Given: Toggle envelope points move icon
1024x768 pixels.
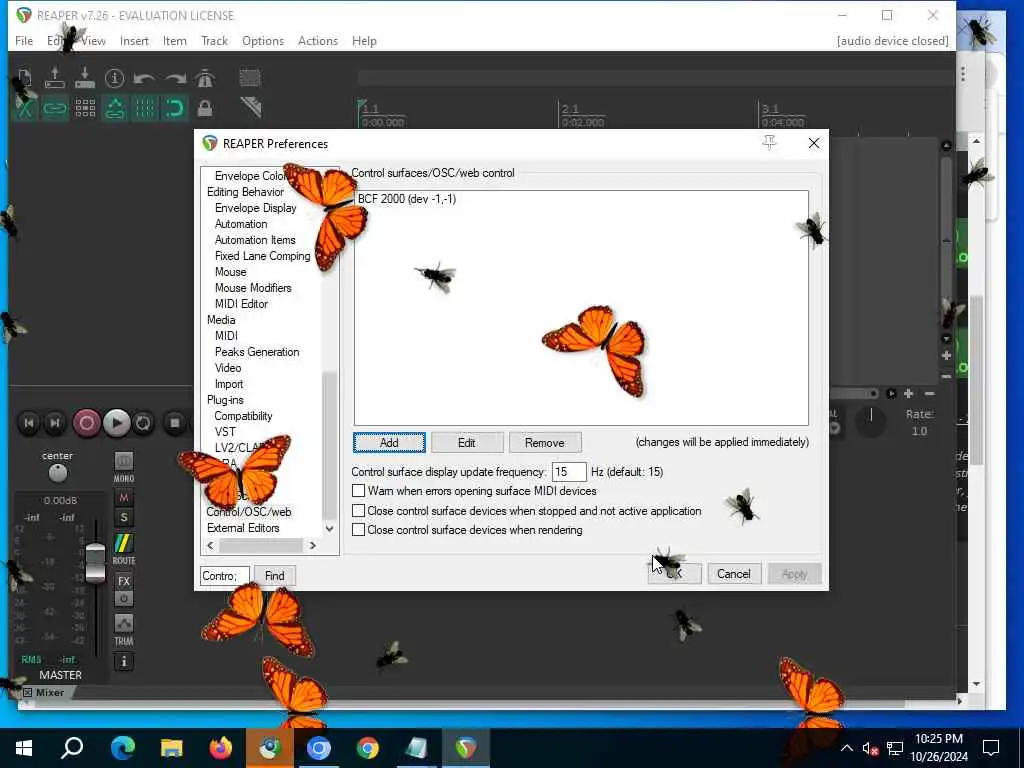Looking at the screenshot, I should click(x=115, y=108).
